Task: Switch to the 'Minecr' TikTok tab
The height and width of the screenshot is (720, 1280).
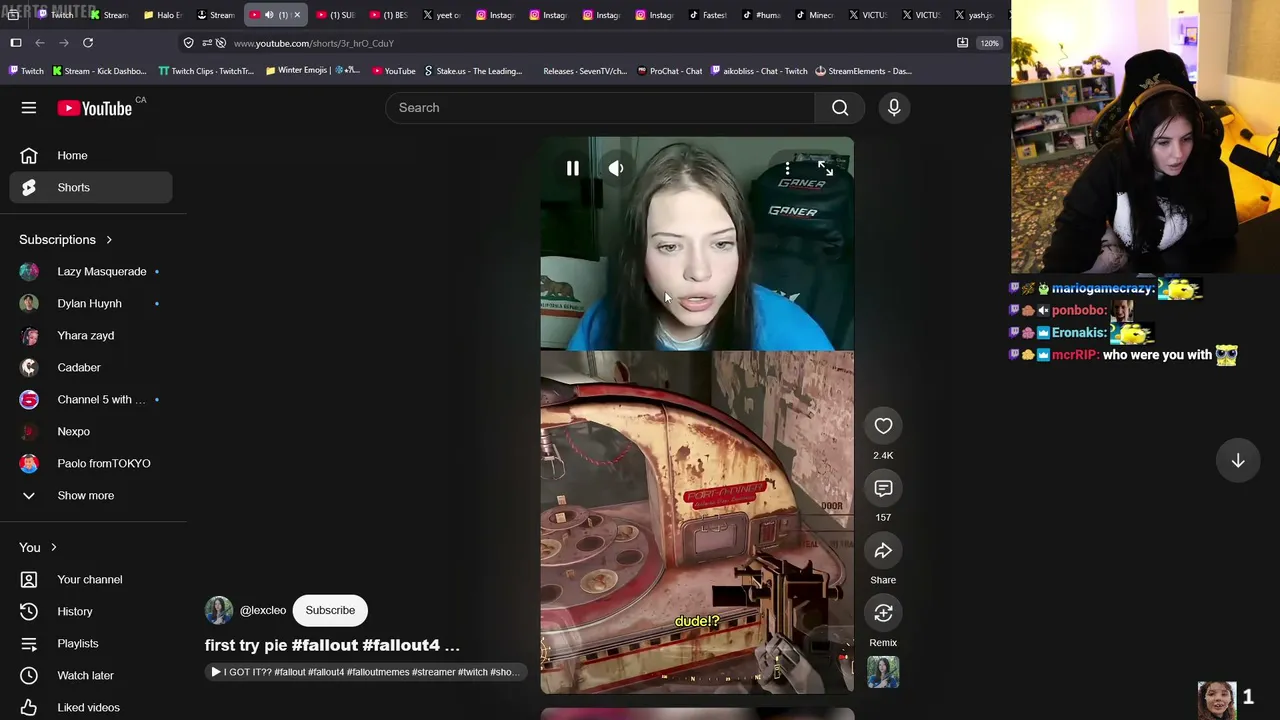Action: point(815,15)
